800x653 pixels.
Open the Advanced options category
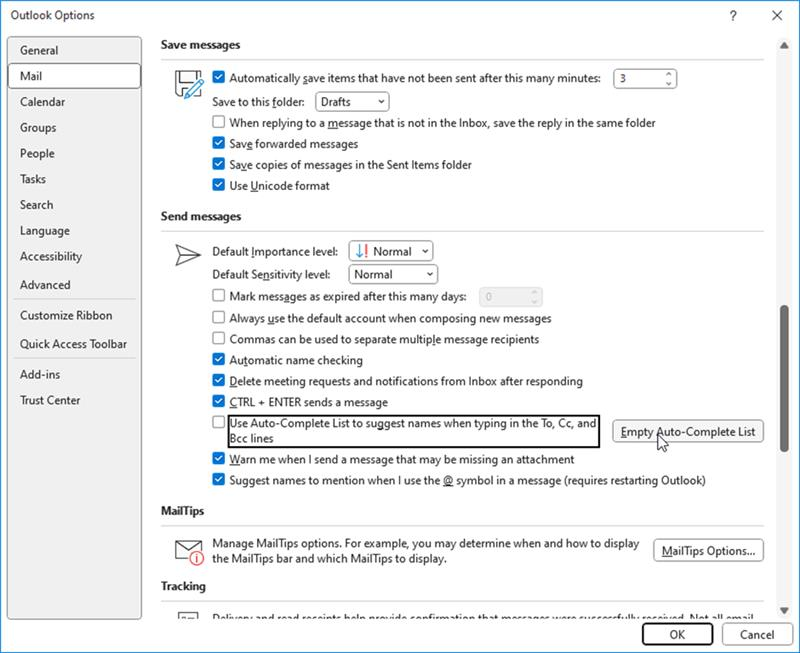point(74,285)
